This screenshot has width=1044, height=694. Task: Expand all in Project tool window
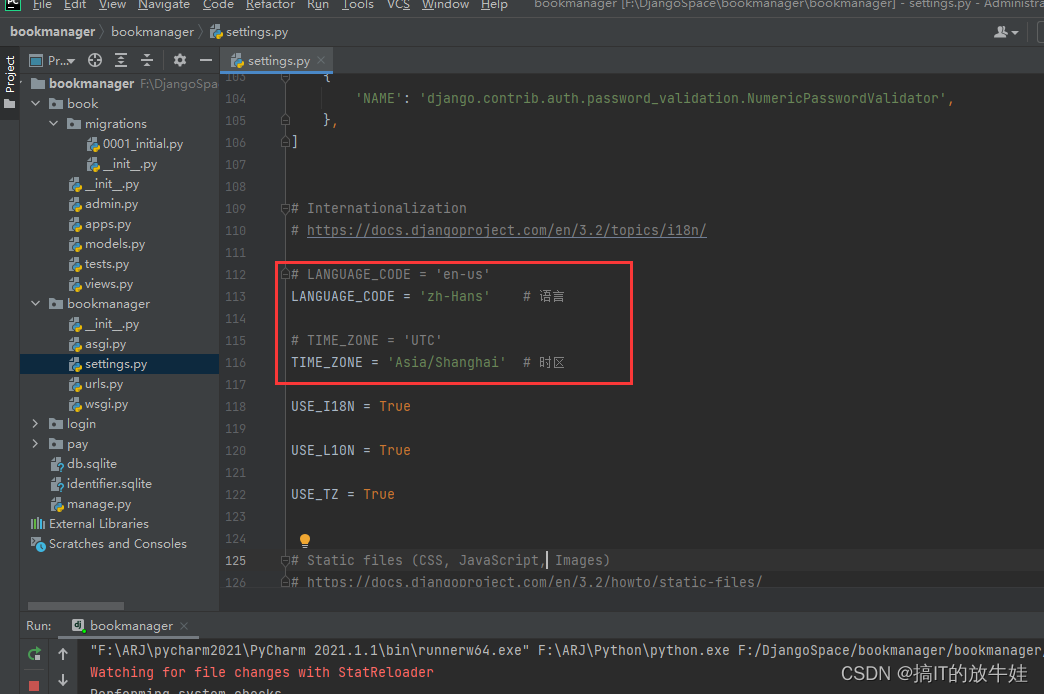(121, 61)
